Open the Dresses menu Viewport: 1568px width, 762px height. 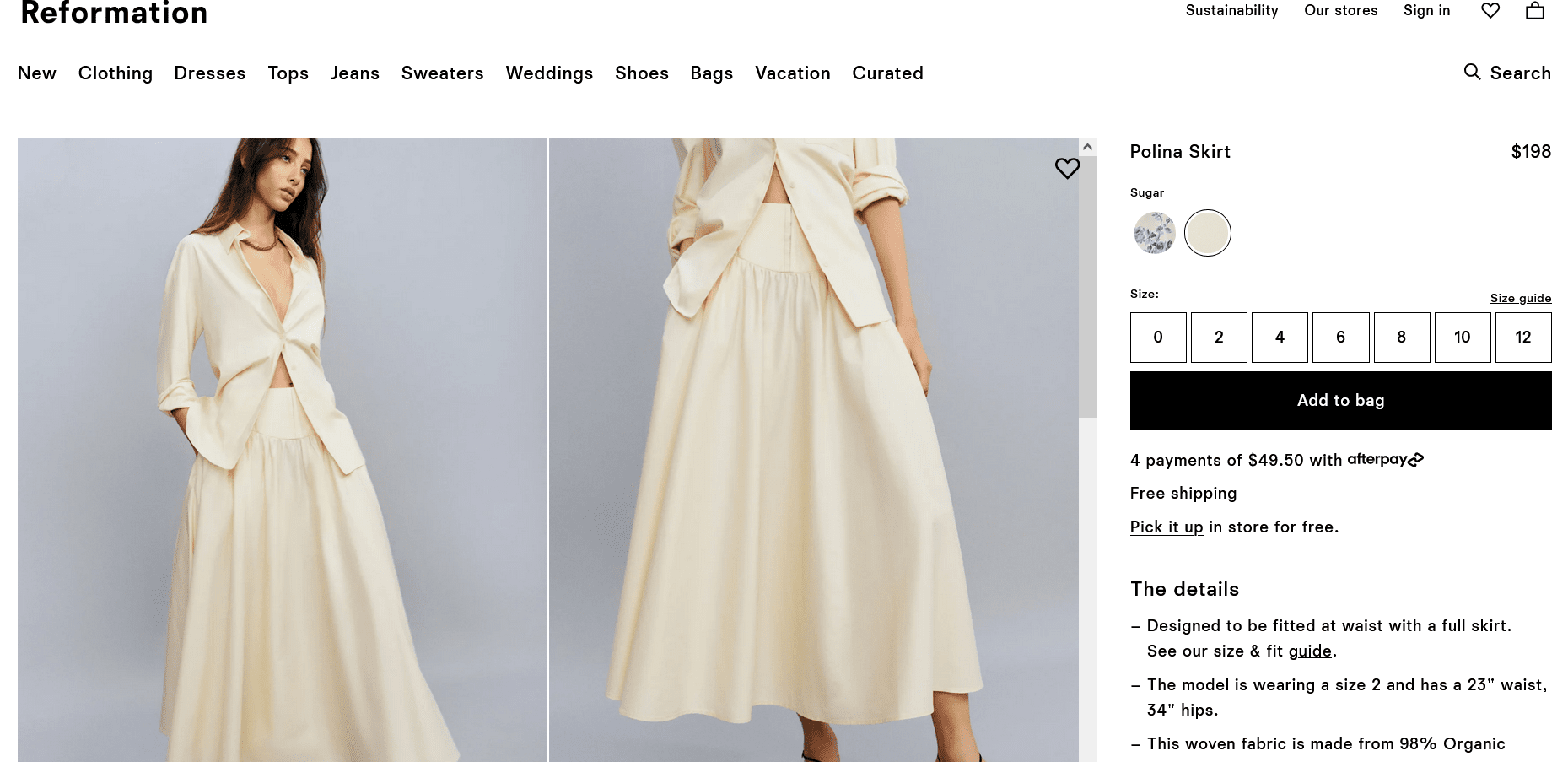pyautogui.click(x=210, y=73)
